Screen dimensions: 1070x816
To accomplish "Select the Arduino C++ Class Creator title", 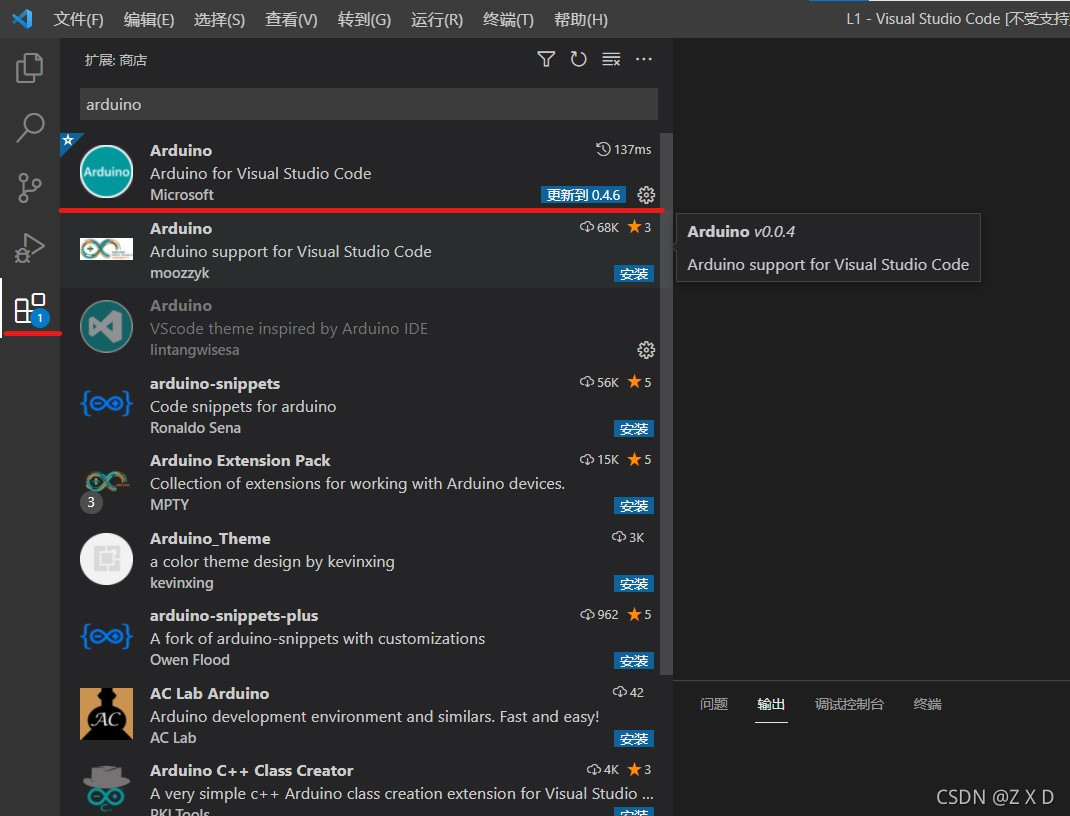I will pos(251,770).
